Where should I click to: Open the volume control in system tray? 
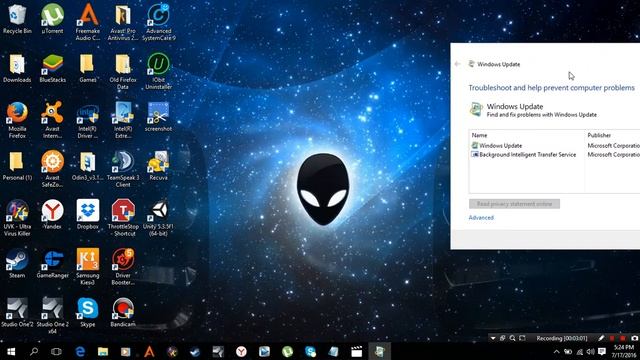[590, 351]
